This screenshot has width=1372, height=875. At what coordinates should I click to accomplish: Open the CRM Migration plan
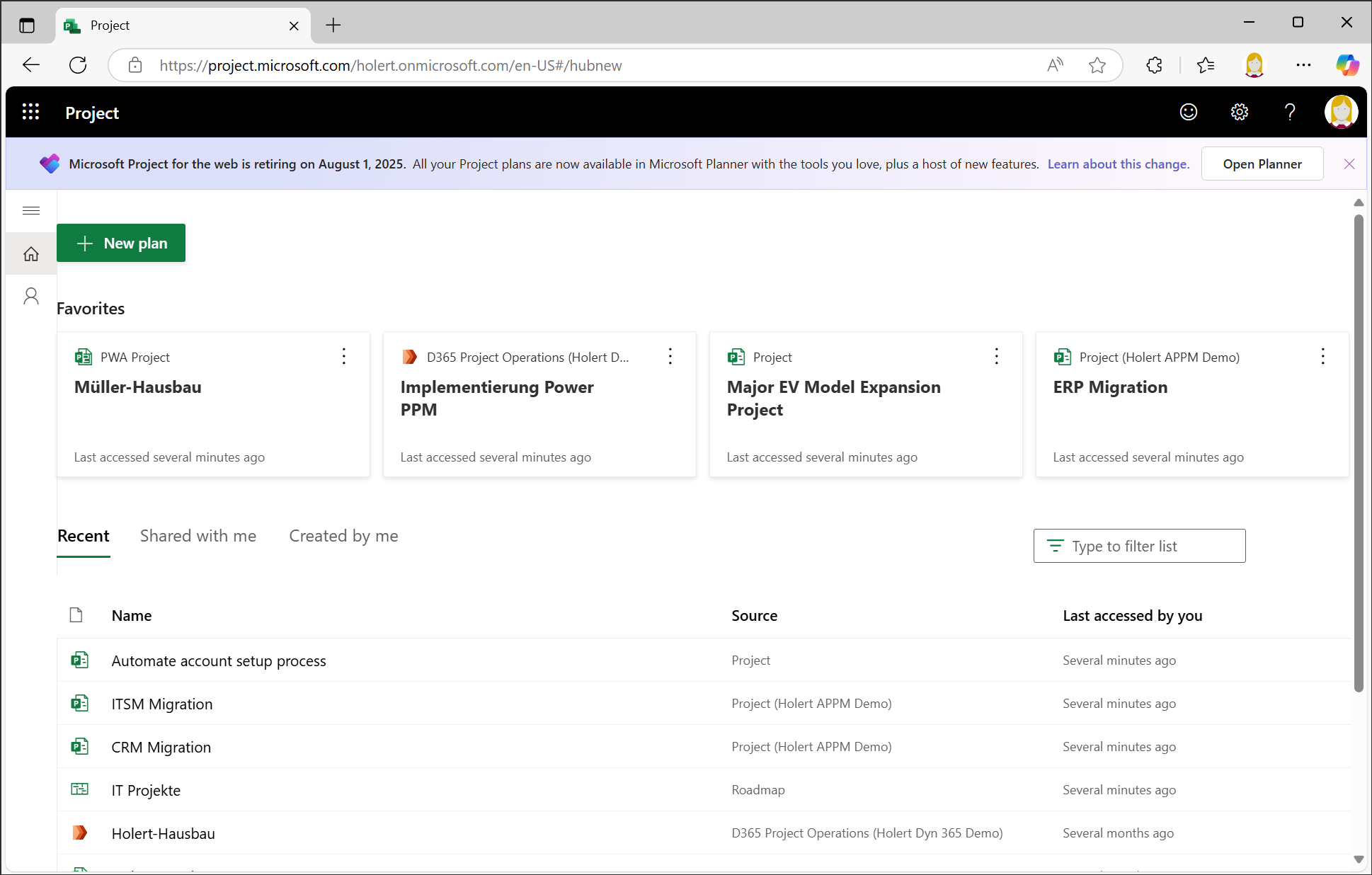point(161,747)
